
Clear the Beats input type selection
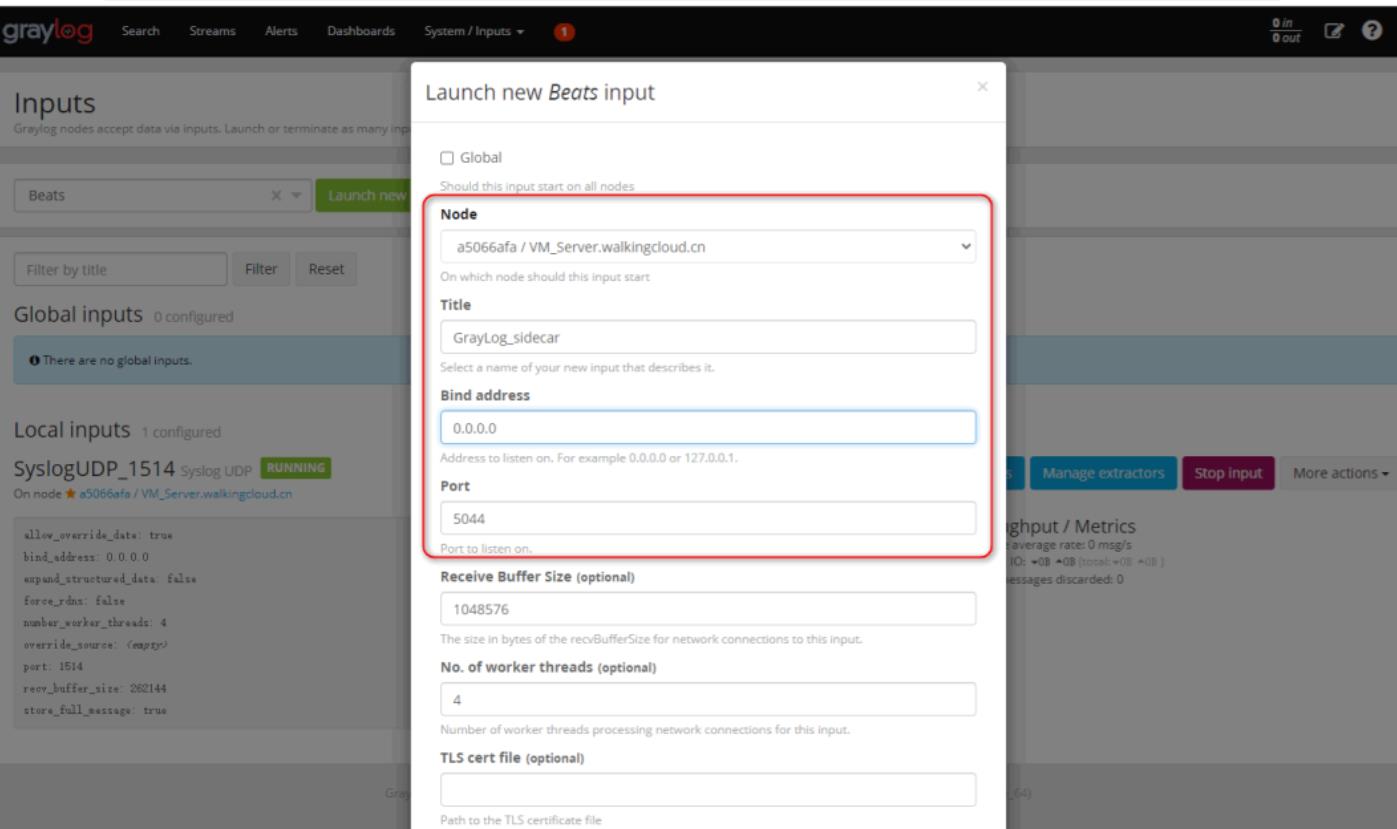click(277, 196)
